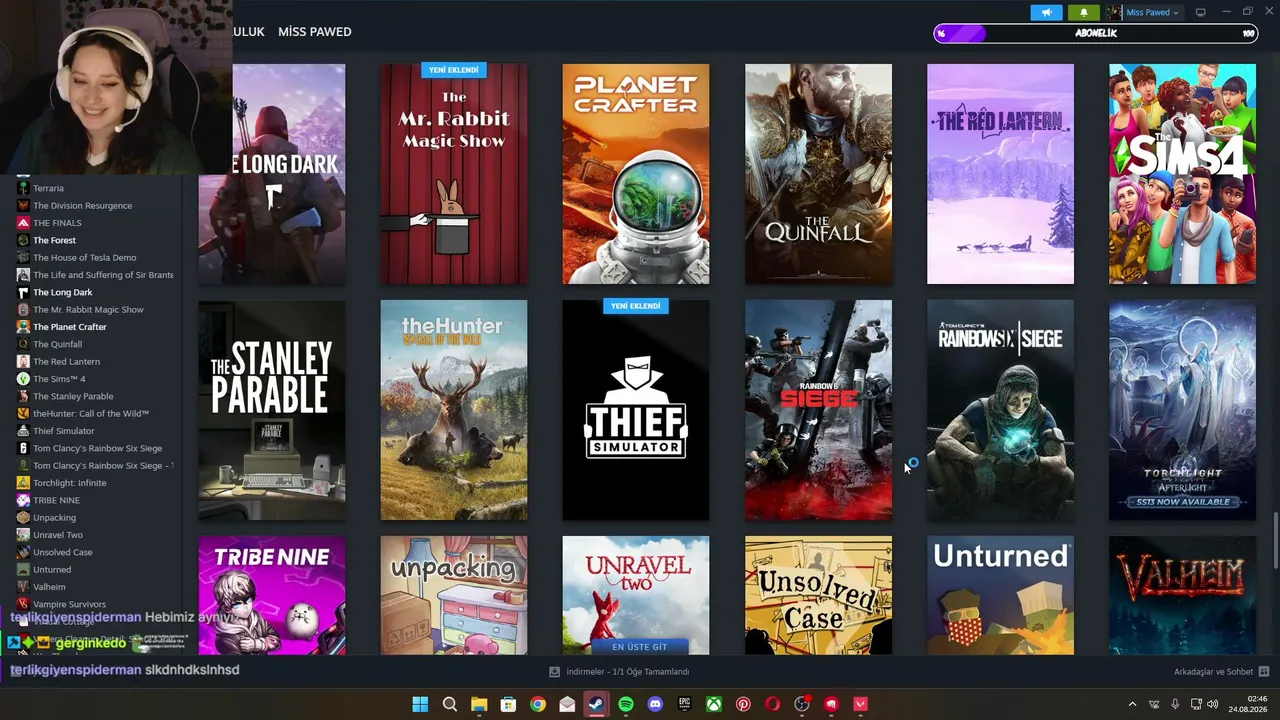Viewport: 1280px width, 720px height.
Task: Open taskbar Search
Action: pyautogui.click(x=450, y=704)
